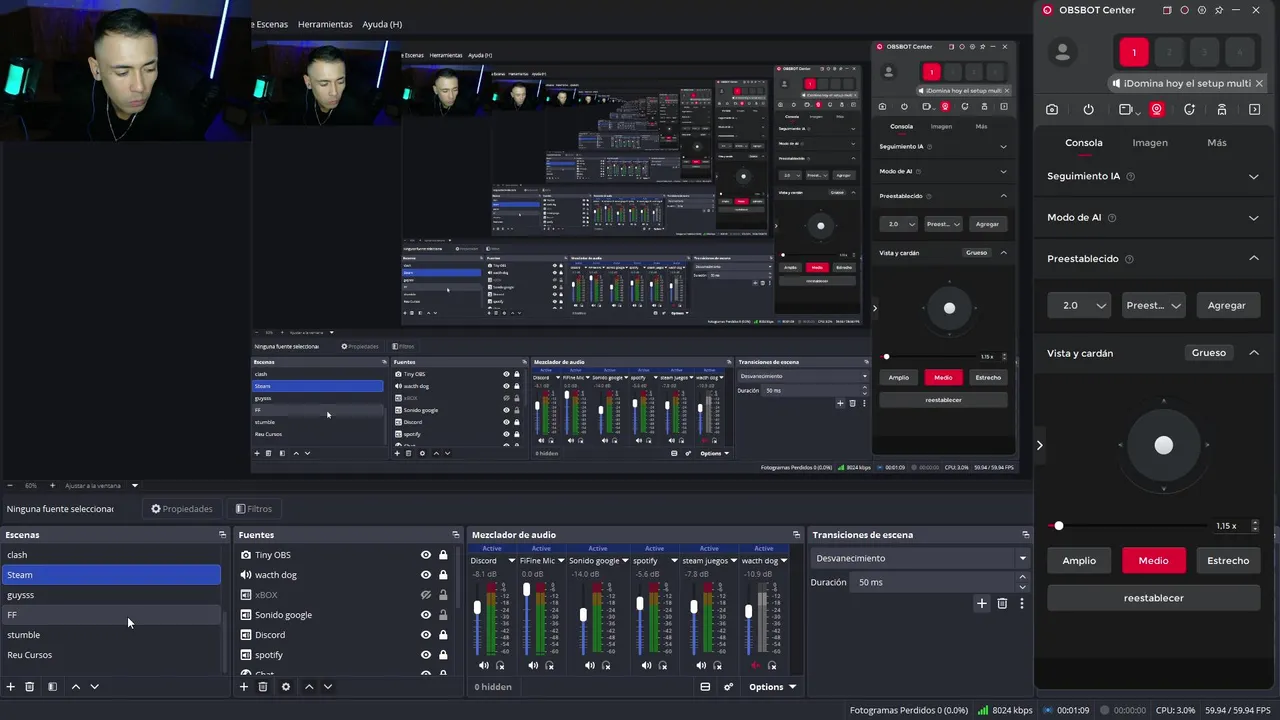Viewport: 1280px width, 720px height.
Task: Hide the Tiny OBS source
Action: click(426, 555)
